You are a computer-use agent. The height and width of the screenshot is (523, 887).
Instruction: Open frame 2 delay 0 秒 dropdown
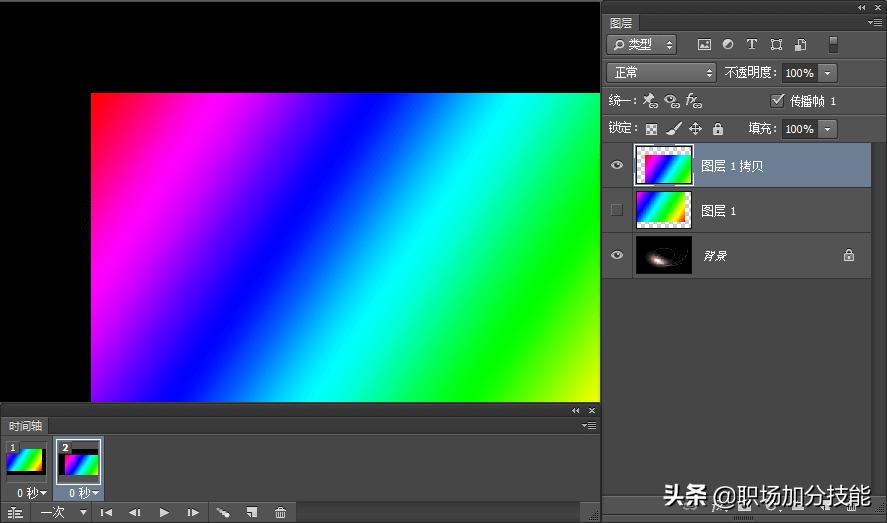[x=84, y=493]
